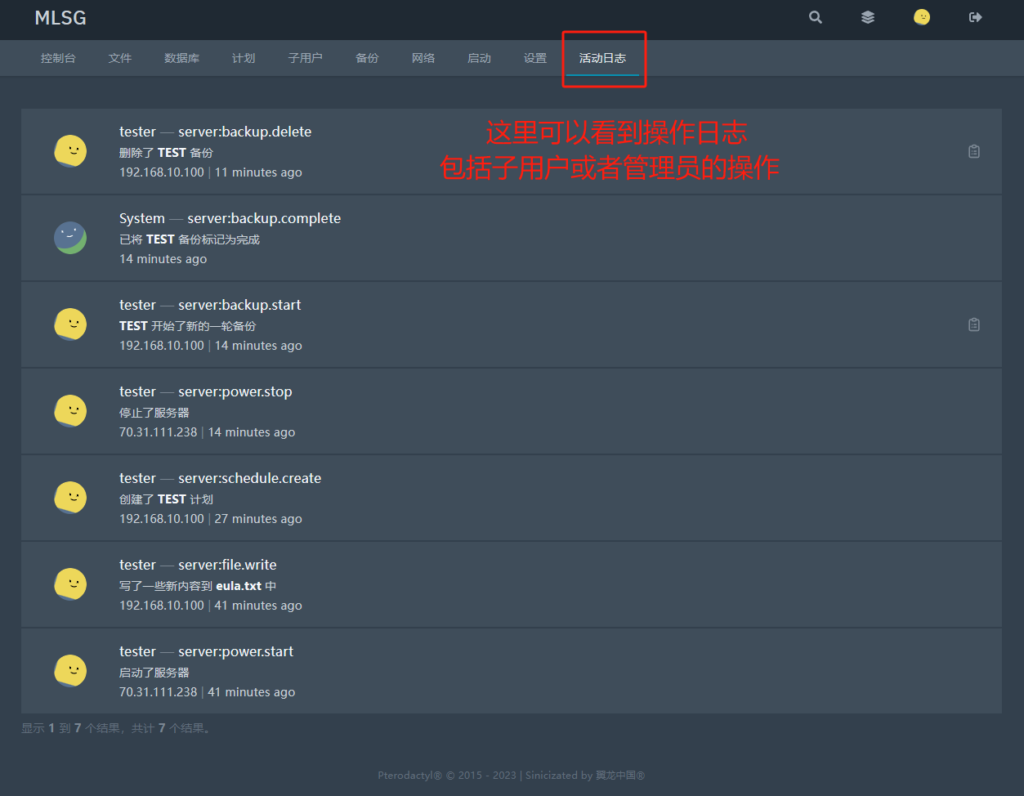Open the 设置 tab
Screen dimensions: 1024x796
pos(535,57)
